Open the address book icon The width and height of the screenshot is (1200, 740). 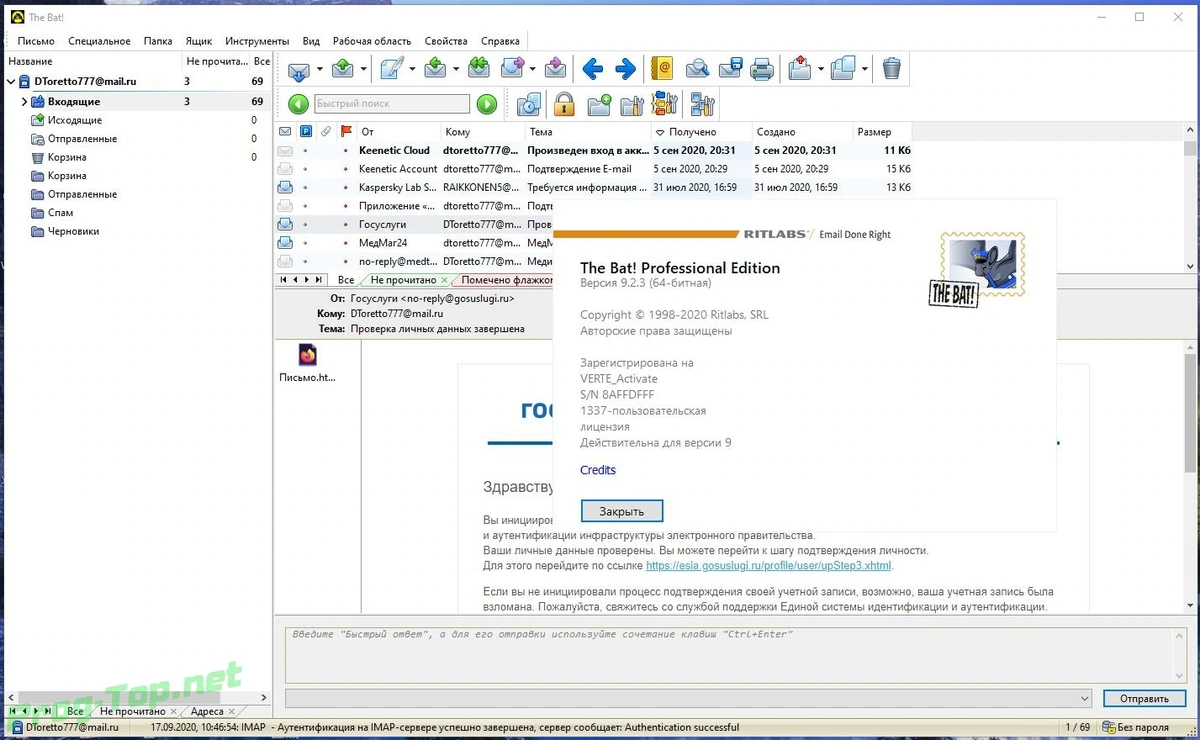[661, 69]
